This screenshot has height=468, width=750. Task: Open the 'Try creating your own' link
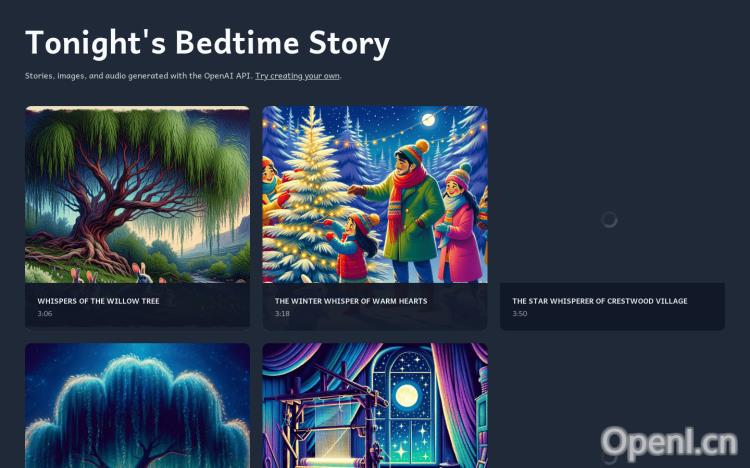(x=297, y=76)
